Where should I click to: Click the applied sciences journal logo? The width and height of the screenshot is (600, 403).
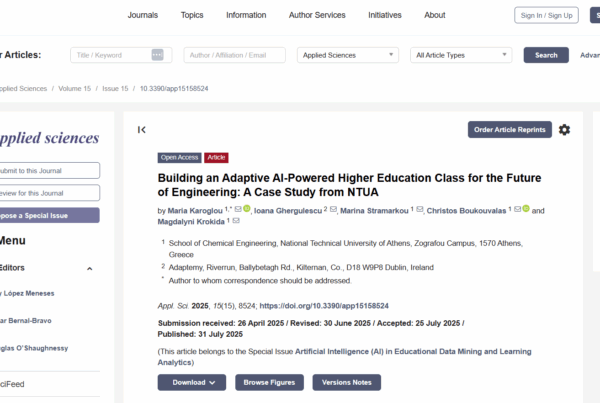click(49, 137)
